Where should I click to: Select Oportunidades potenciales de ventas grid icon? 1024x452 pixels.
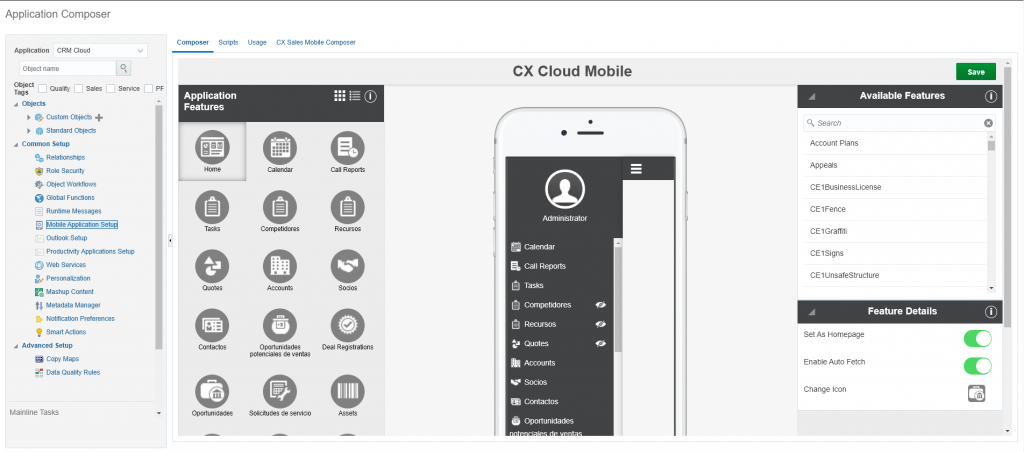[280, 325]
